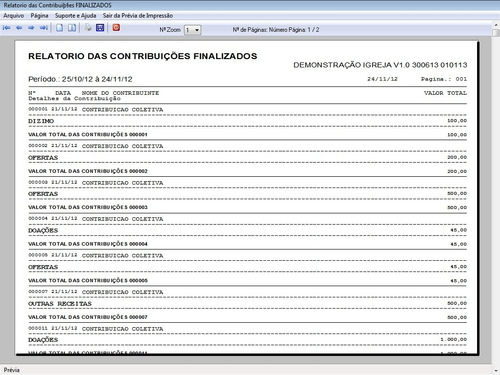Click the Pagina.: 001 label

point(444,79)
